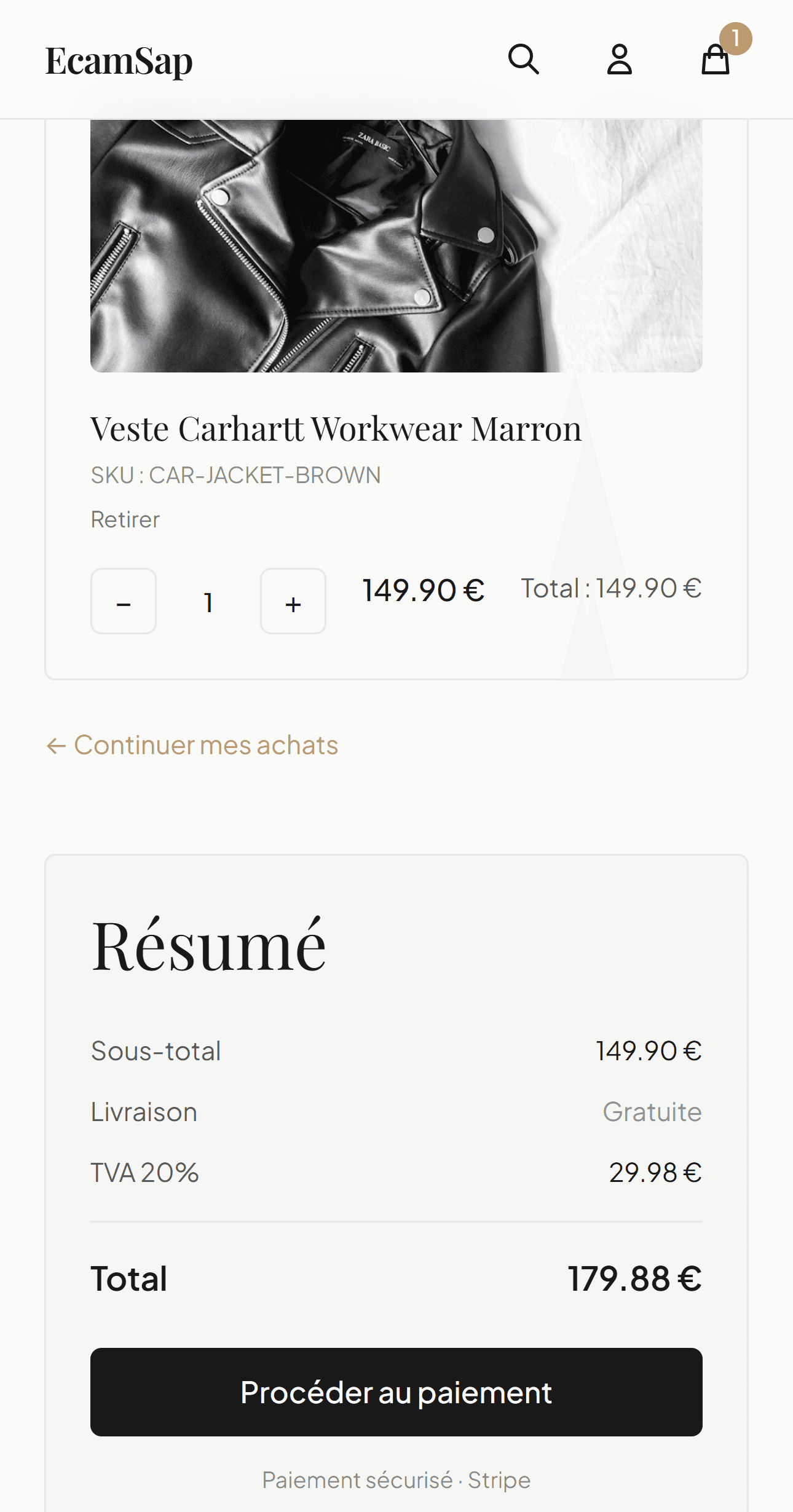Image resolution: width=793 pixels, height=1512 pixels.
Task: Open the user account icon
Action: pos(619,60)
